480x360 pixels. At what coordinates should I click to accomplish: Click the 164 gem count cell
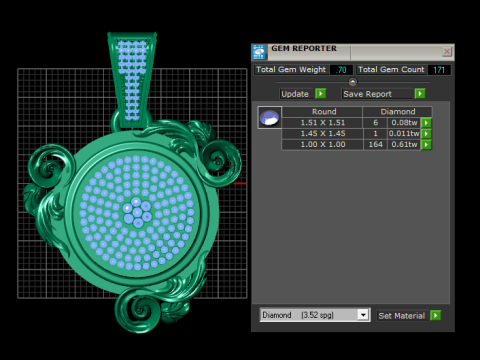(x=375, y=145)
